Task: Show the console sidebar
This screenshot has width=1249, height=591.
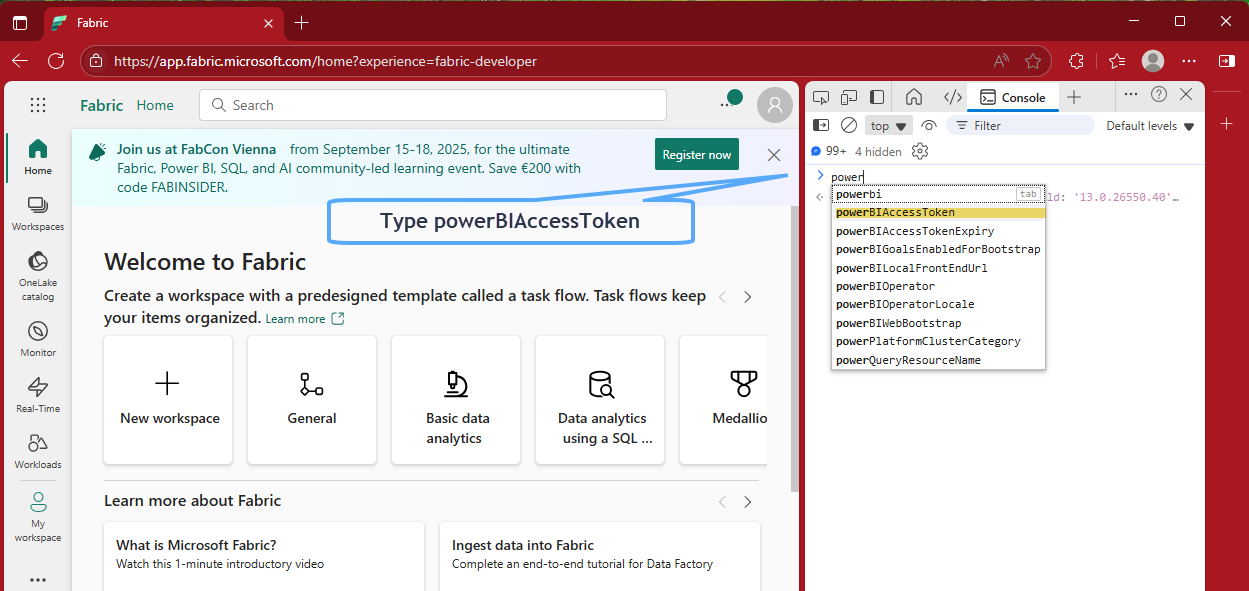Action: [x=821, y=125]
